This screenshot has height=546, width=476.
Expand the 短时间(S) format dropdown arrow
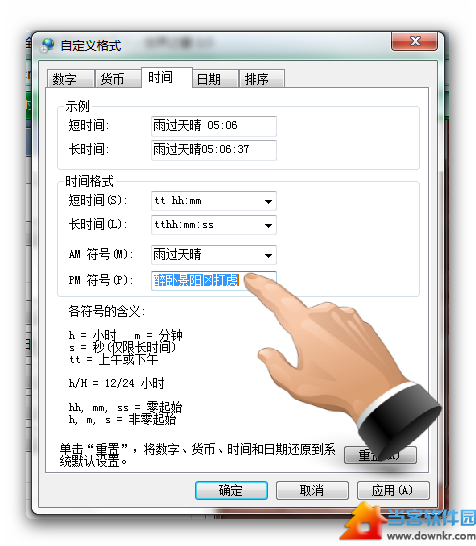pyautogui.click(x=268, y=201)
